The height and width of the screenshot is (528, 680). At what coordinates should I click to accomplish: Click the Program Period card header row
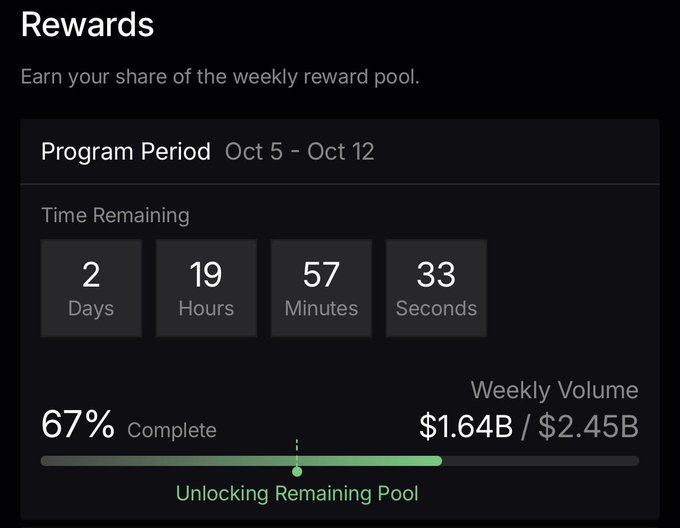(x=340, y=152)
